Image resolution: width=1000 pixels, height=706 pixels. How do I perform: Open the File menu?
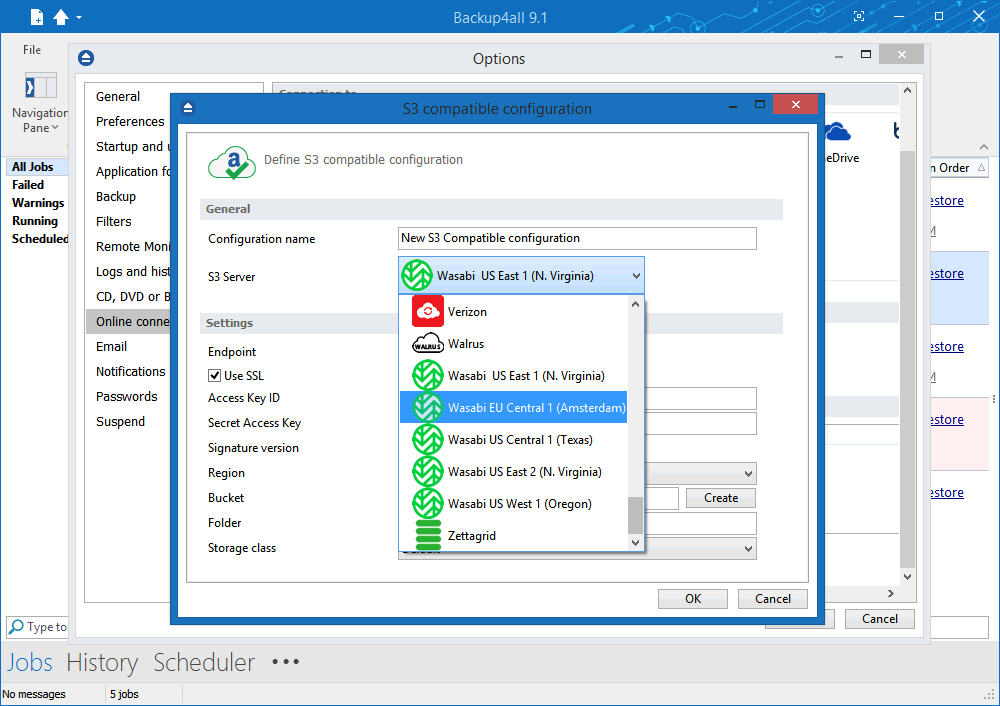(x=32, y=50)
